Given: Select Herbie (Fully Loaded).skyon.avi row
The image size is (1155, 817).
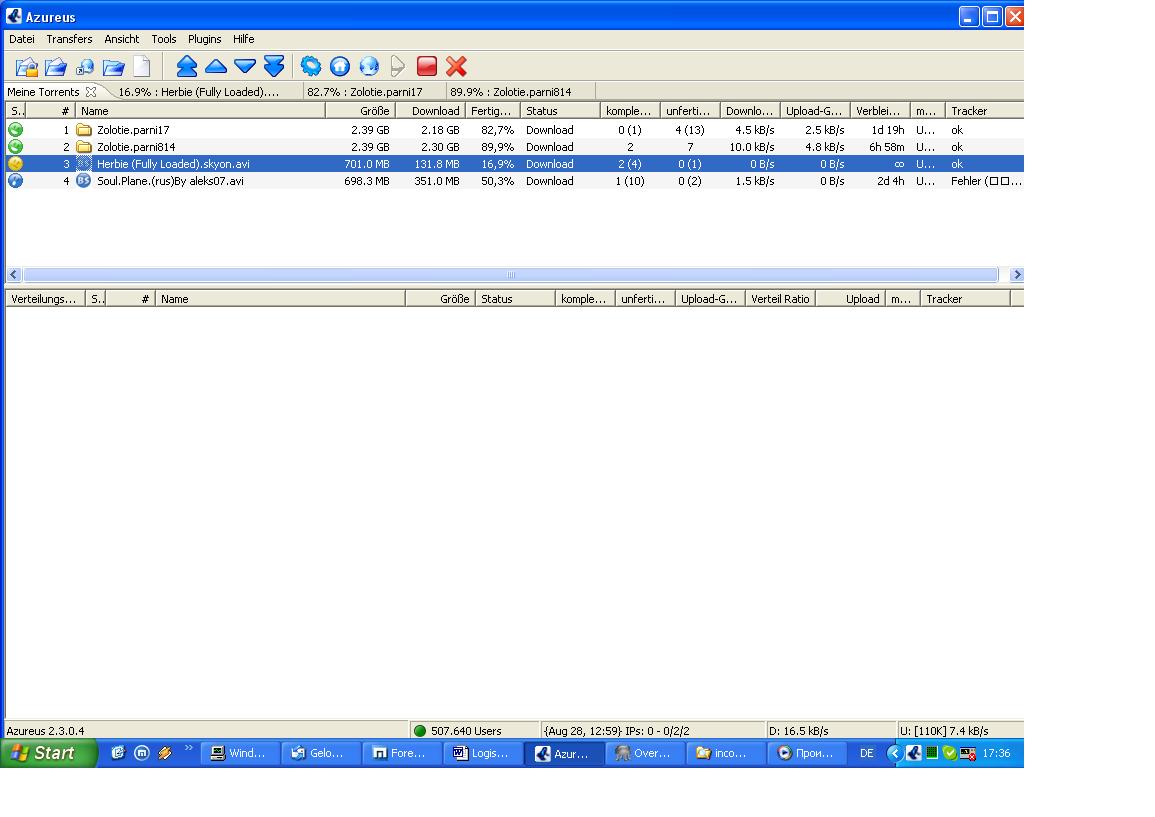Looking at the screenshot, I should (x=514, y=164).
